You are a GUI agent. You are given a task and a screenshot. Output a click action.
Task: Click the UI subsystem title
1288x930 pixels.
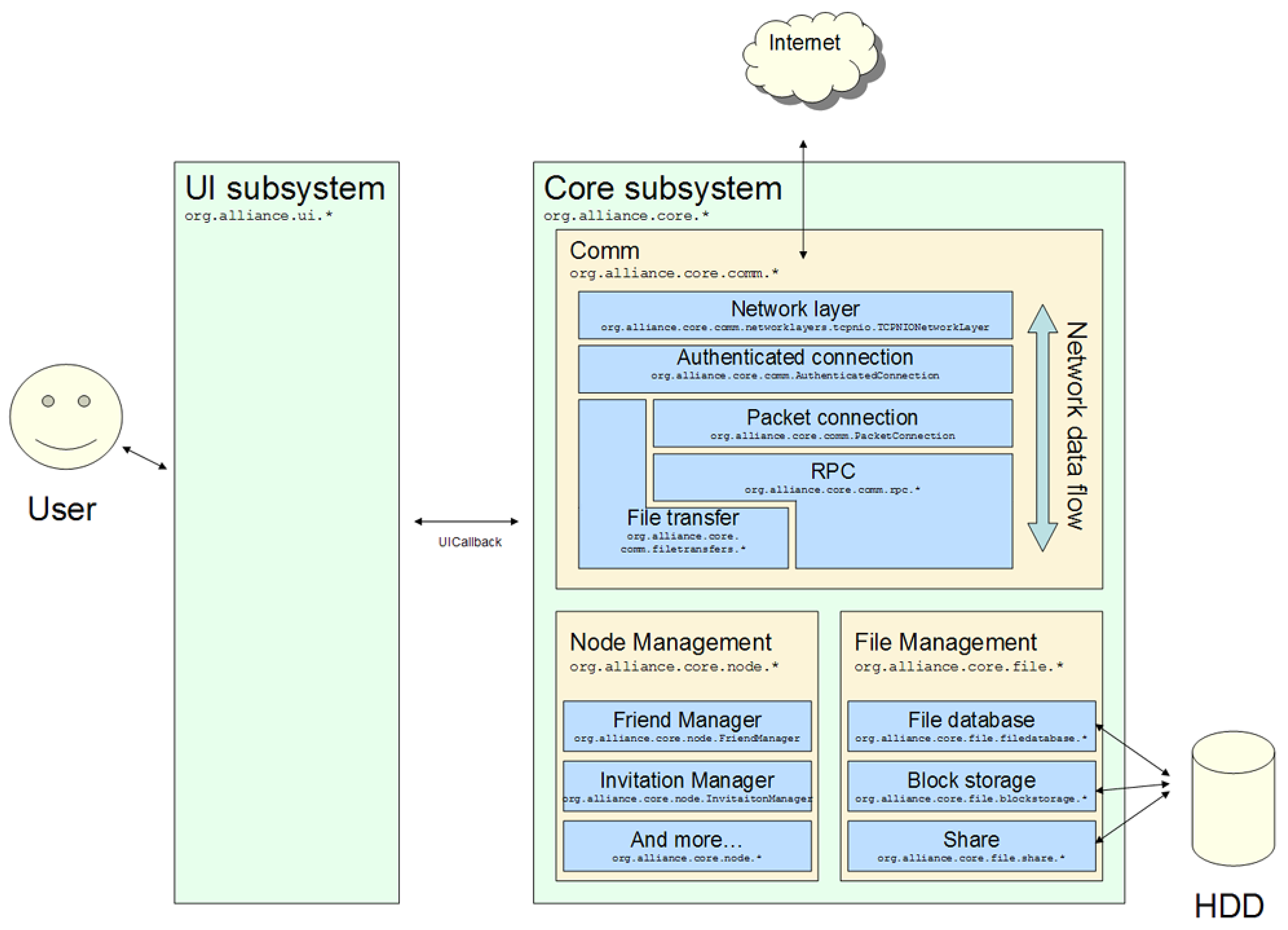[x=285, y=188]
